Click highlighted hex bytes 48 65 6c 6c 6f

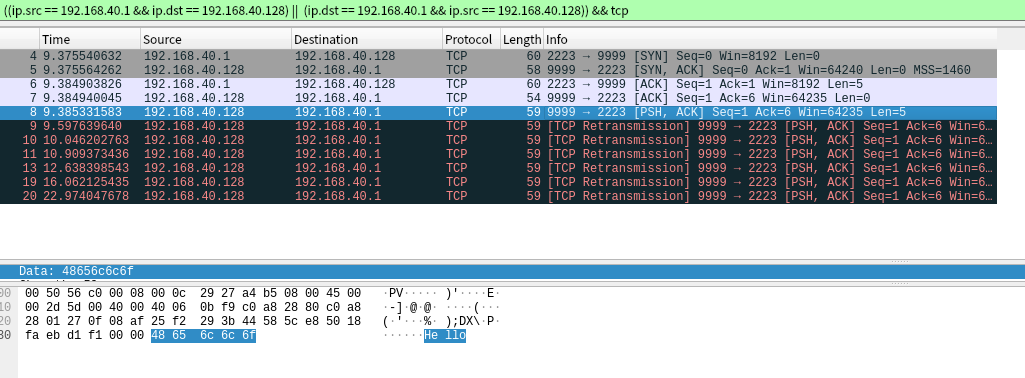point(203,336)
